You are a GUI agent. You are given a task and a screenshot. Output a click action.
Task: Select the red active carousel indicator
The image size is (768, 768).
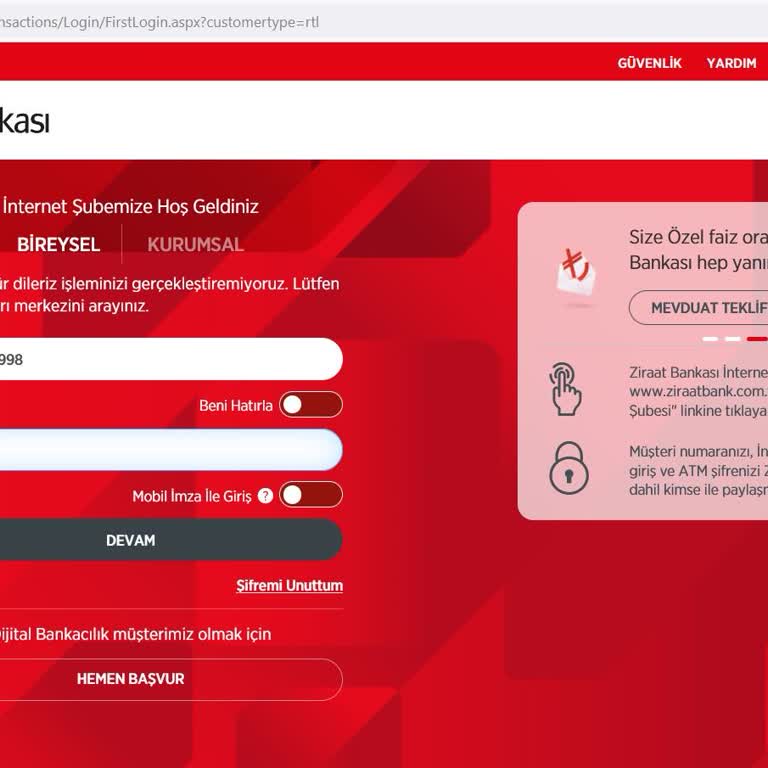[x=757, y=339]
